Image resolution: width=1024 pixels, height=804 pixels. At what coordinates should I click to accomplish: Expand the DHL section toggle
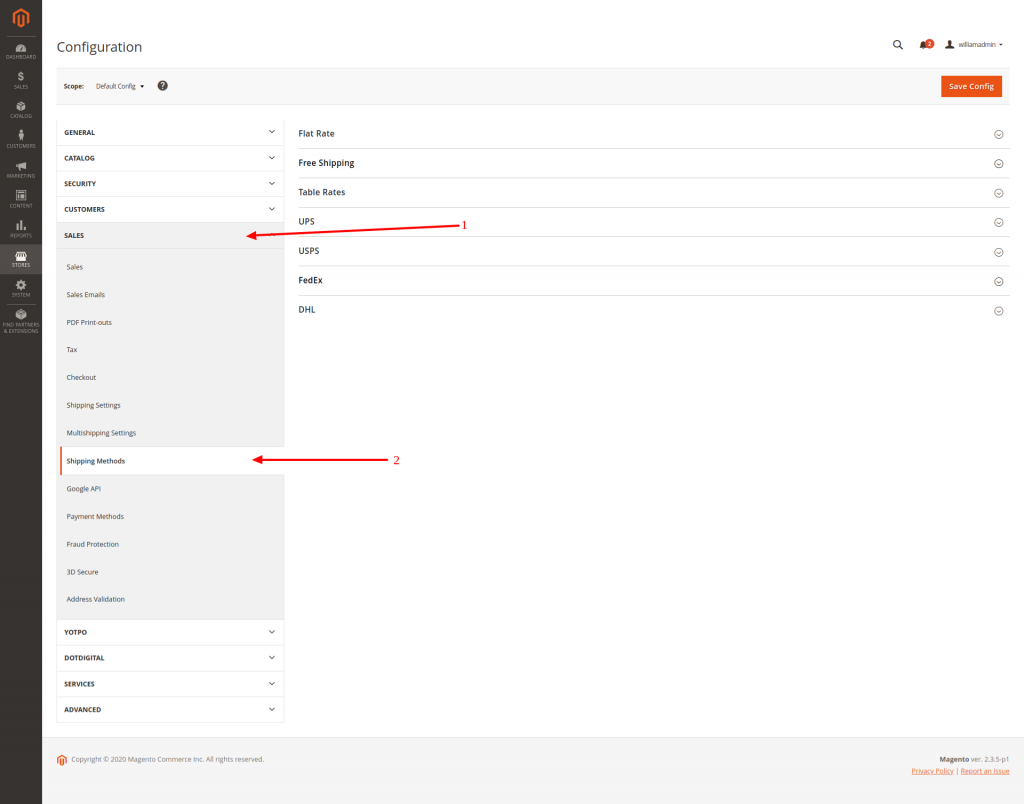[998, 311]
